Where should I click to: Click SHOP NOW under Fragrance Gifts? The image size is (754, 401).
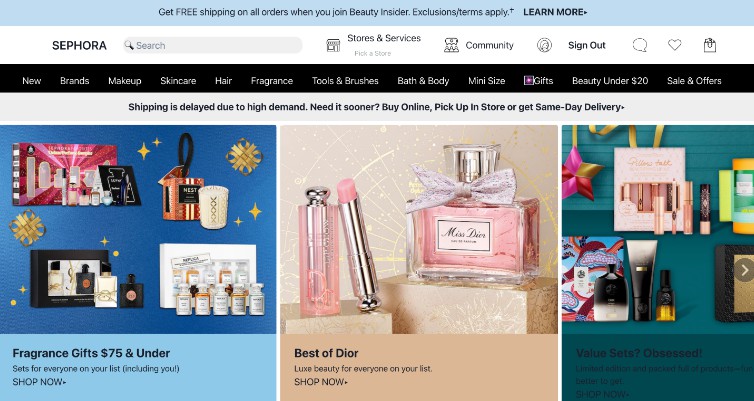[x=39, y=382]
